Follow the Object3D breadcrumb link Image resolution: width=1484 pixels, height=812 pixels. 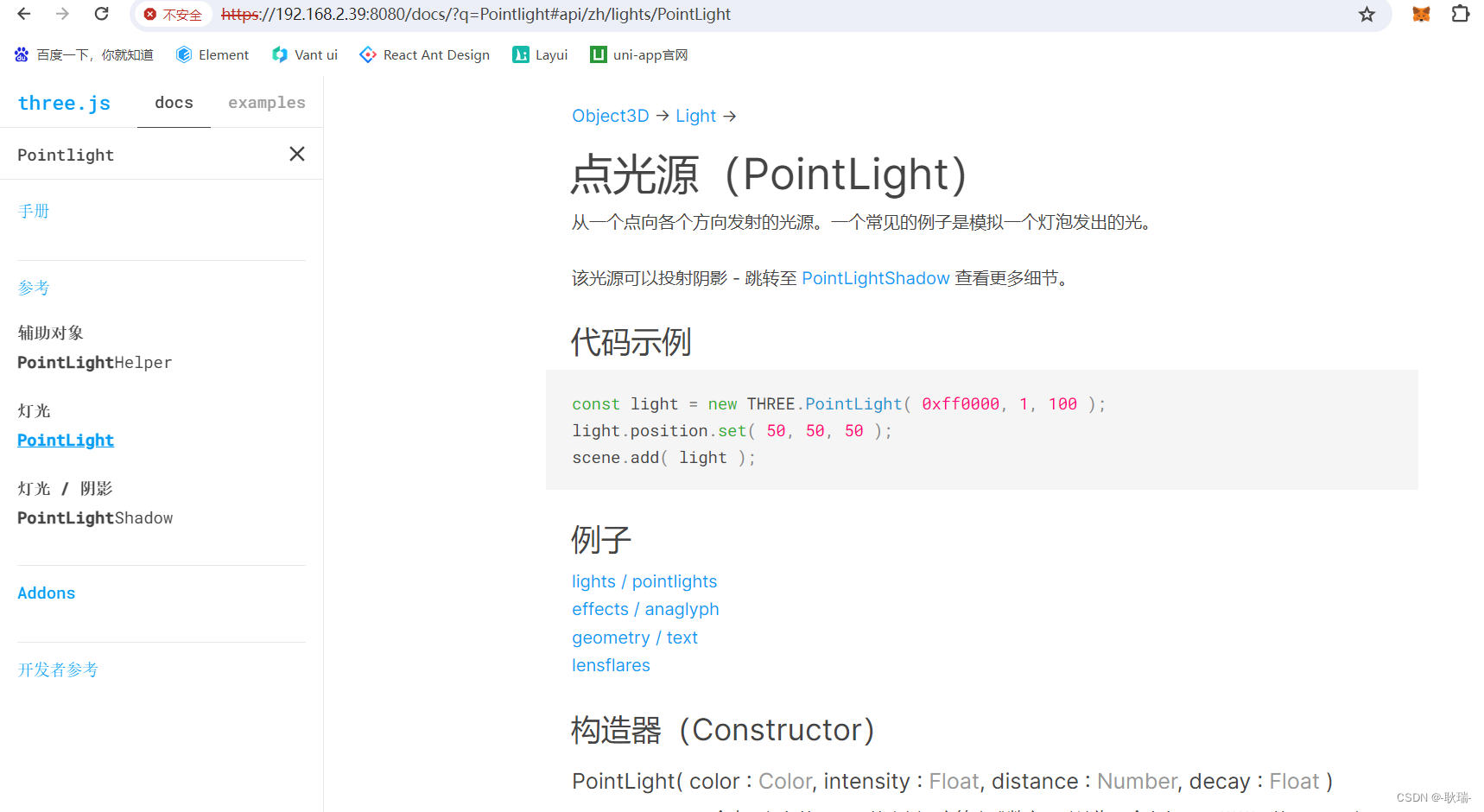point(610,116)
